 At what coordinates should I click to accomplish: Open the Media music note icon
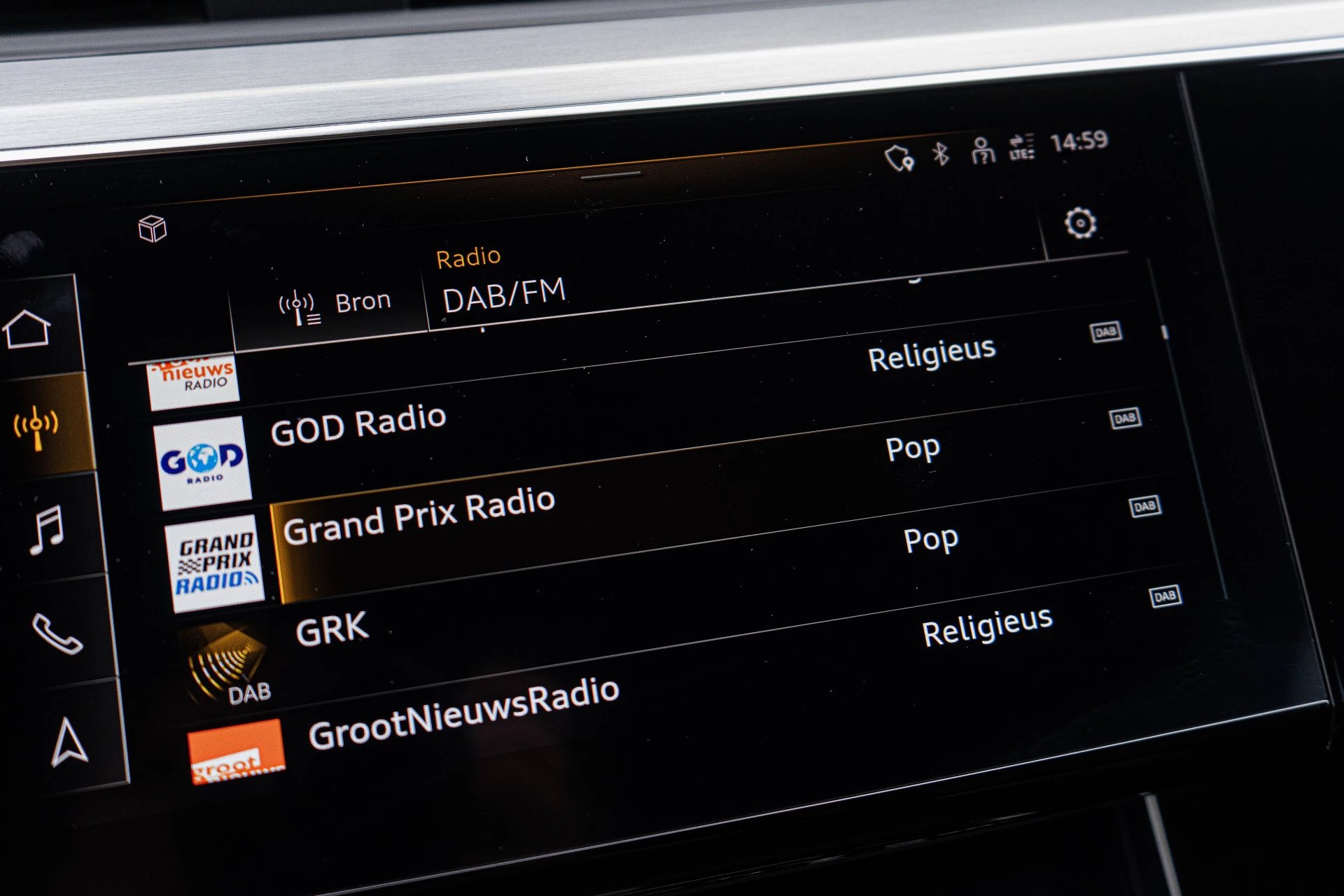(48, 529)
